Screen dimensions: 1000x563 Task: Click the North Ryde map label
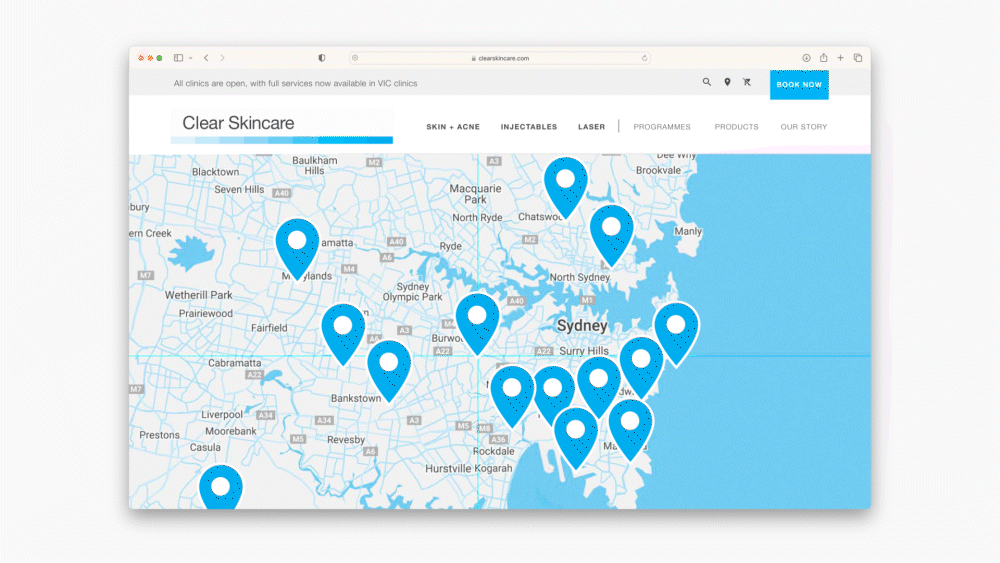[x=478, y=217]
